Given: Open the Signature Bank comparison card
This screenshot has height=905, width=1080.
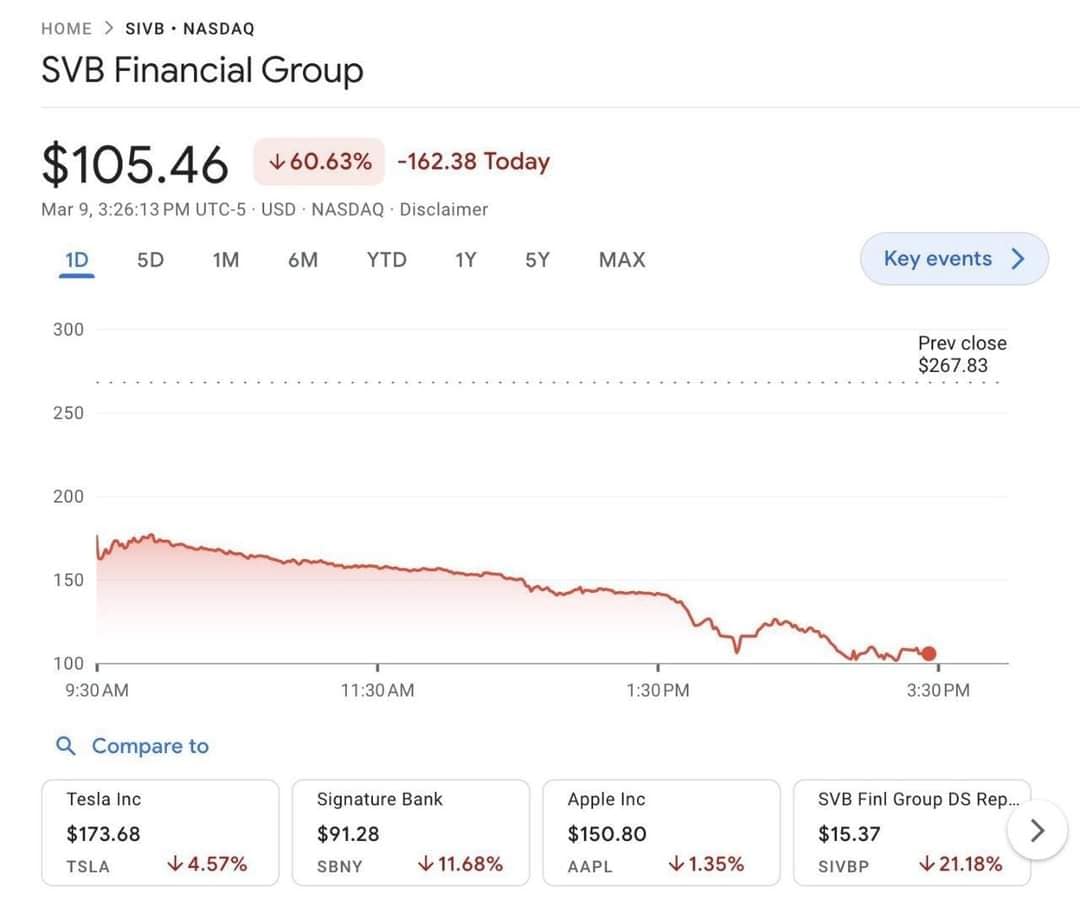Looking at the screenshot, I should click(x=410, y=832).
